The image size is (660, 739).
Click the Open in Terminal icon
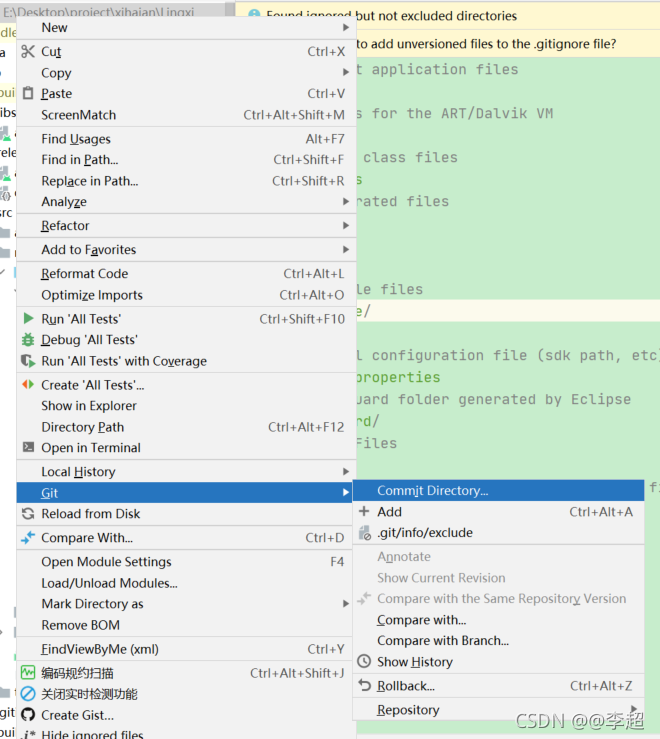click(28, 447)
